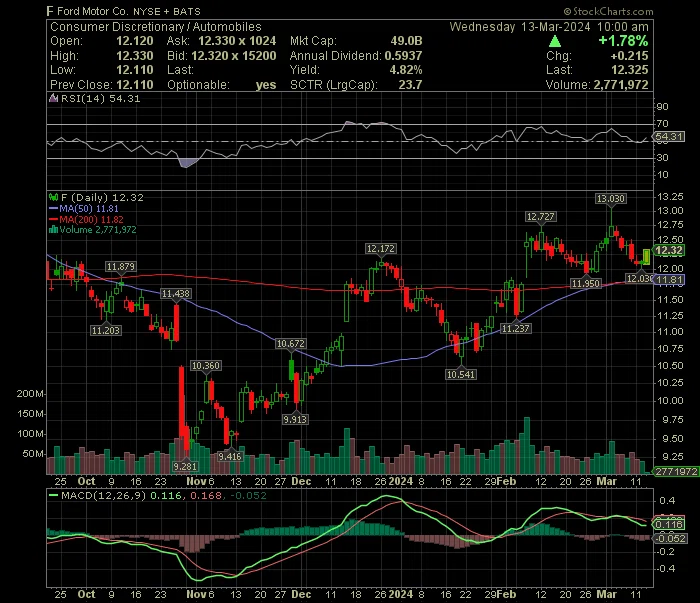Click the 11.950 price label
The height and width of the screenshot is (603, 700).
586,284
